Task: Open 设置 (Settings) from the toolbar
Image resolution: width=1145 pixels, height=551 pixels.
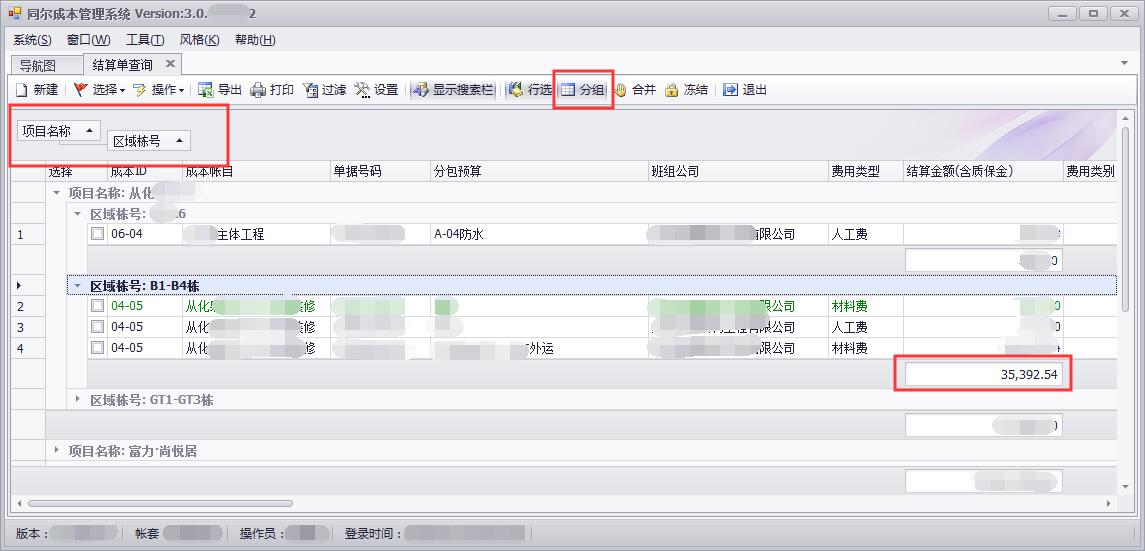Action: pos(363,90)
